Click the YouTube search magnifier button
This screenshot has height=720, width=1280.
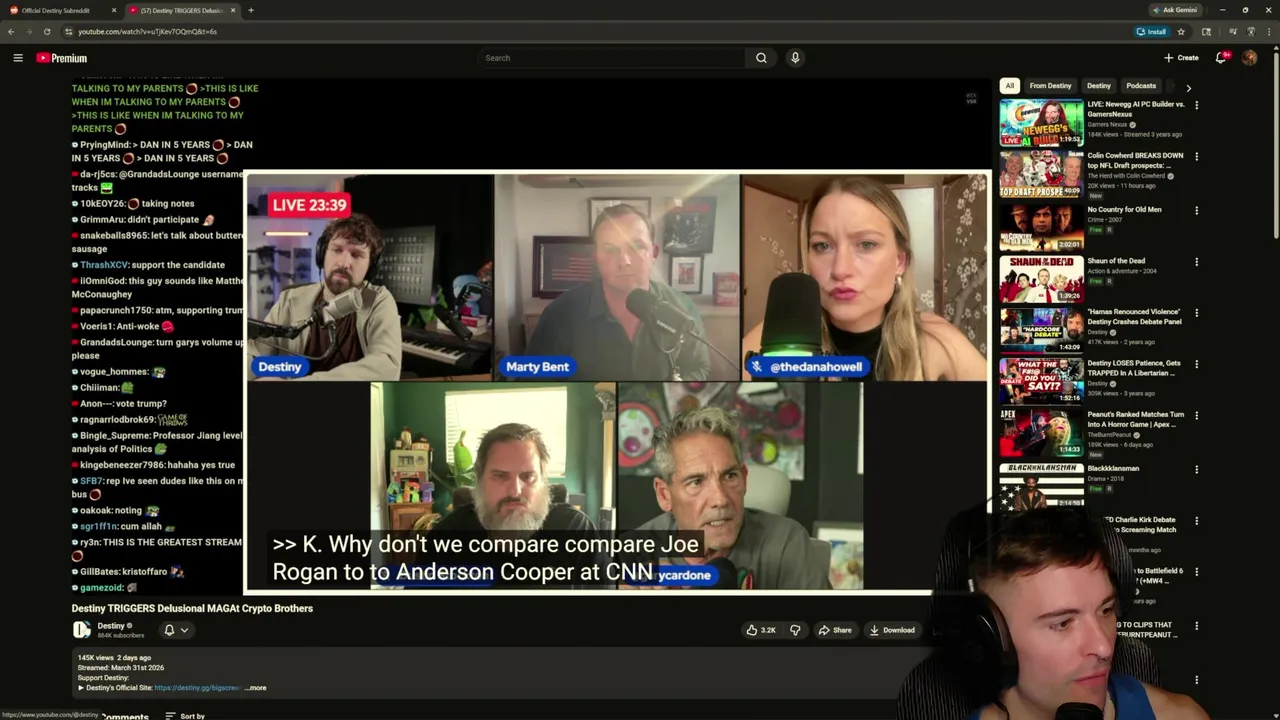(761, 58)
